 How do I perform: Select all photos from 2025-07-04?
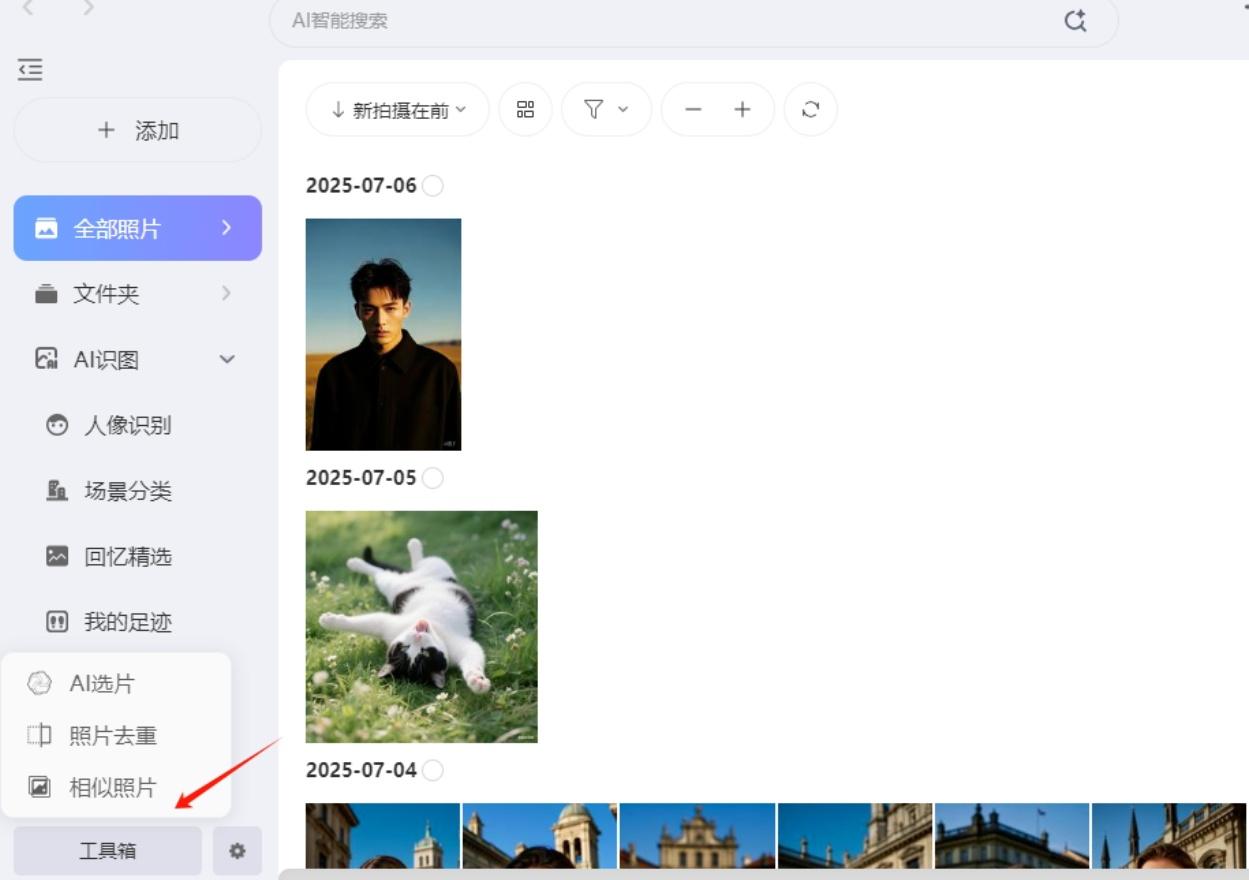(432, 770)
